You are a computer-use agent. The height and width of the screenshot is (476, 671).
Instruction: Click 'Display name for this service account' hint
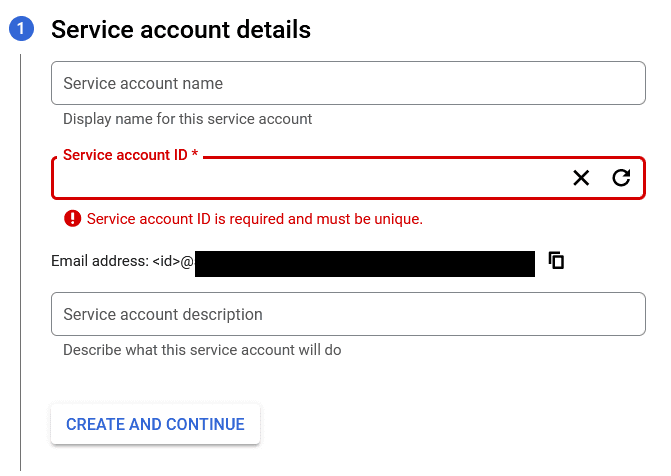pos(187,119)
